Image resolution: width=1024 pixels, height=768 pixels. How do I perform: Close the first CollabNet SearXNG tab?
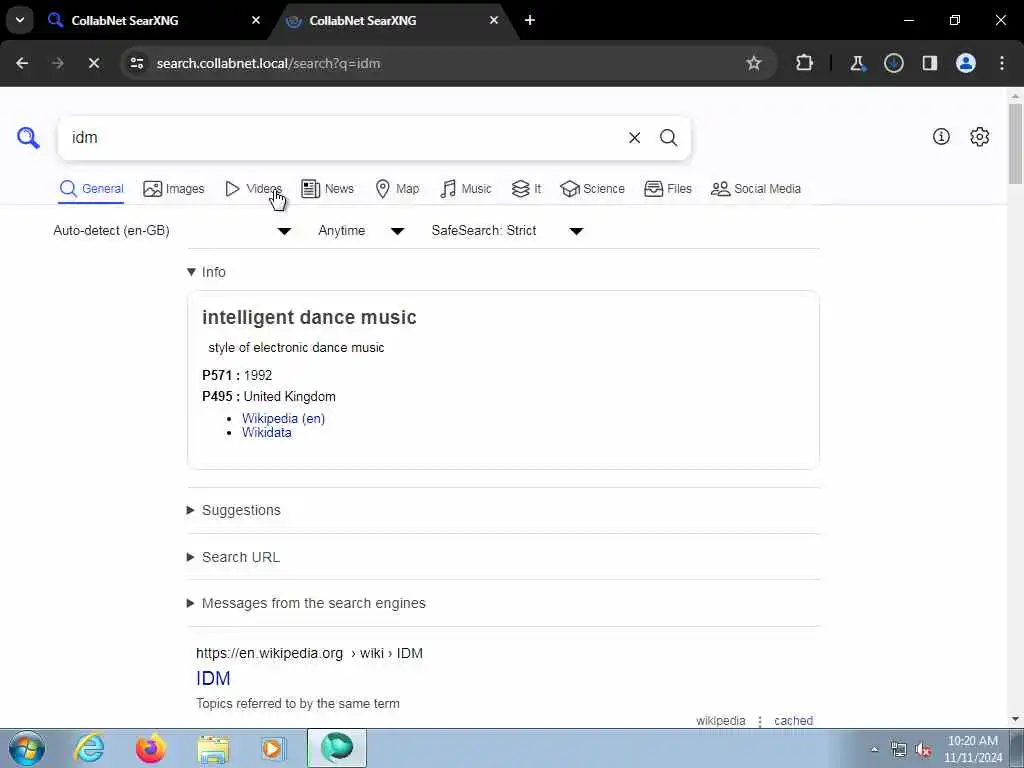256,20
